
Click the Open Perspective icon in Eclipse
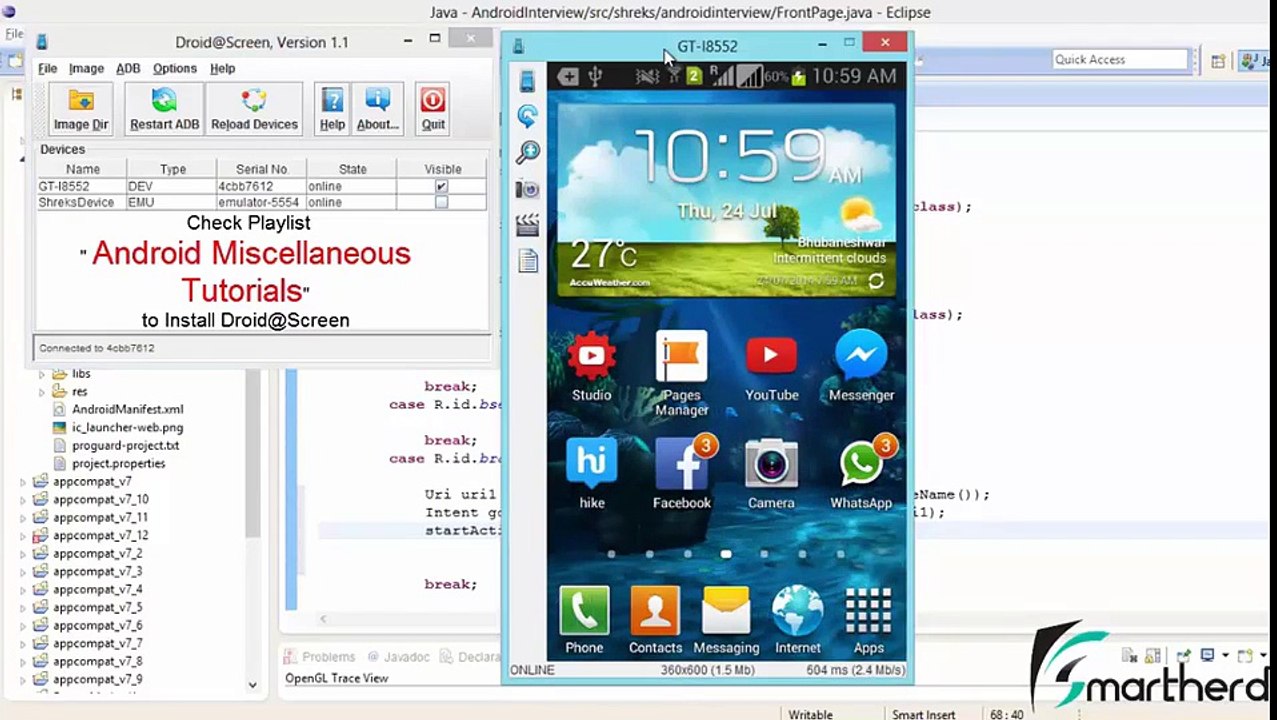1218,61
